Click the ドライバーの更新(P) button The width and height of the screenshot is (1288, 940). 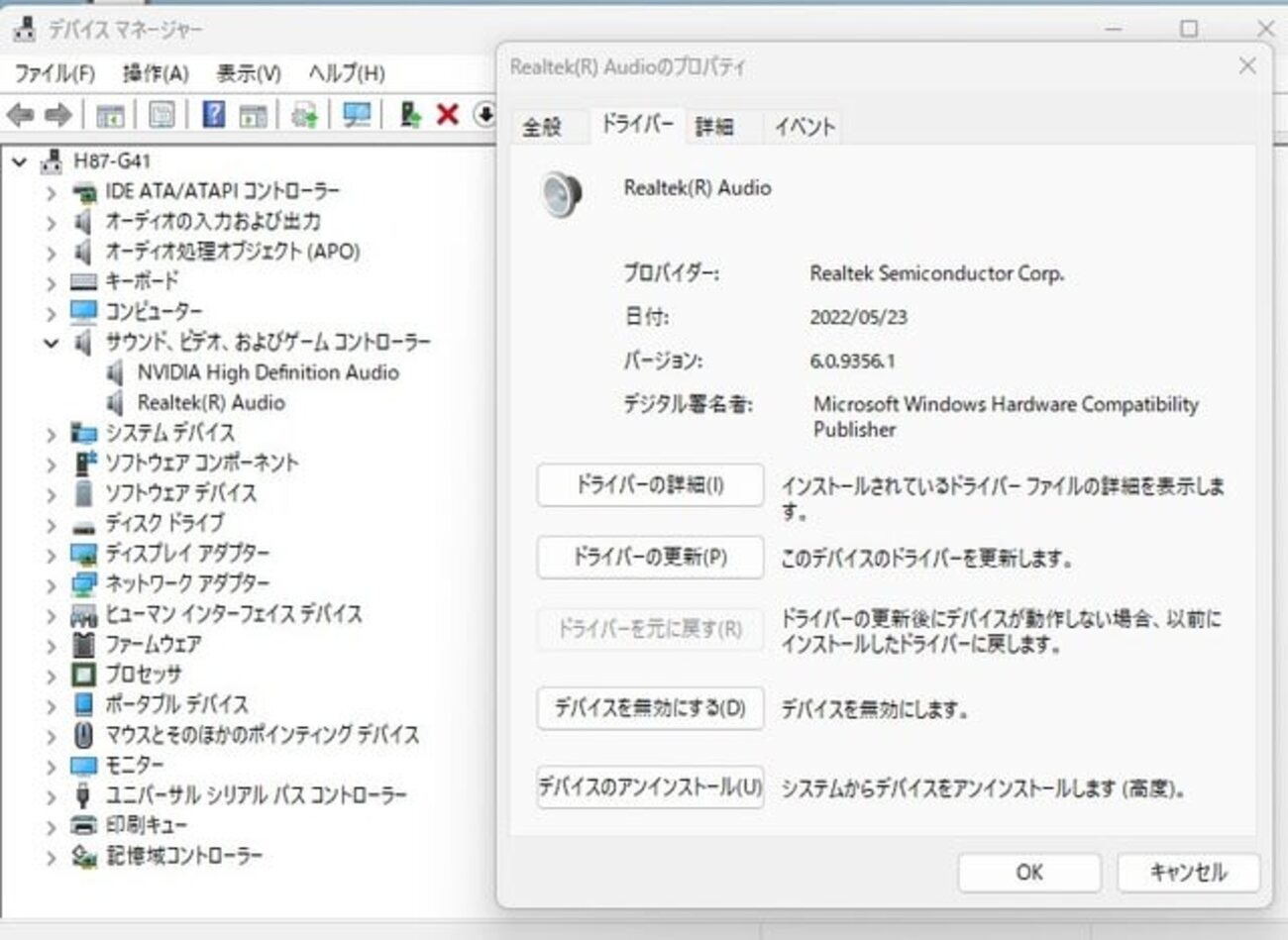tap(650, 558)
